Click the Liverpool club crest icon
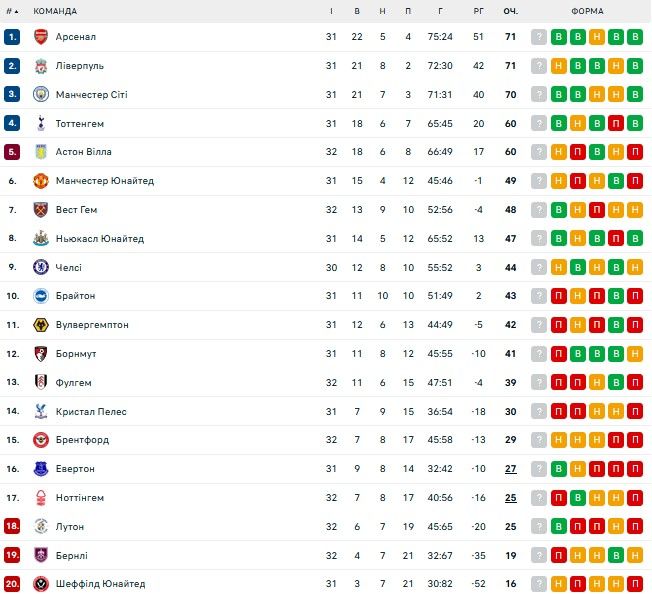The width and height of the screenshot is (652, 594). [x=41, y=66]
